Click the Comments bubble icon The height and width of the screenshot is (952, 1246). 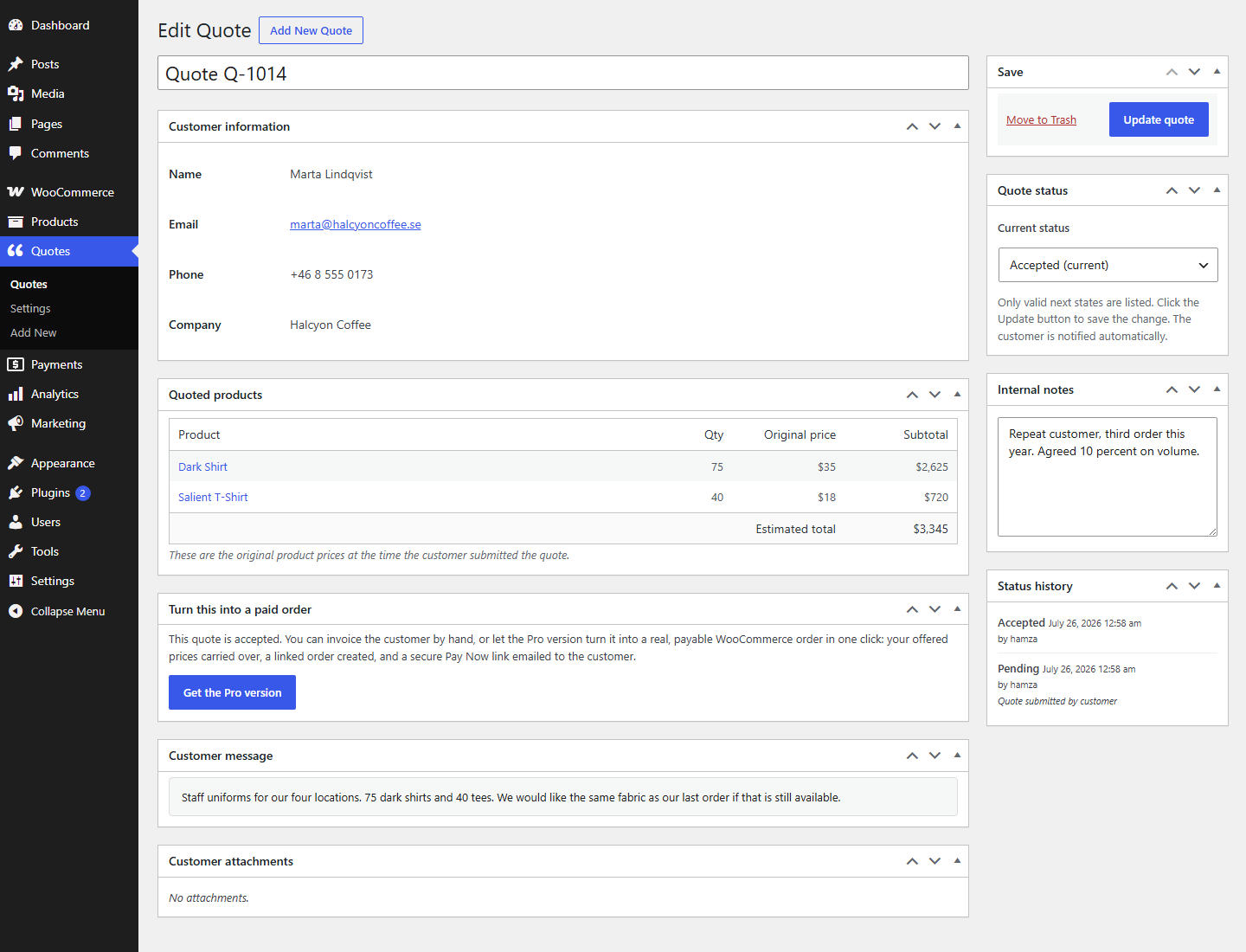(16, 153)
